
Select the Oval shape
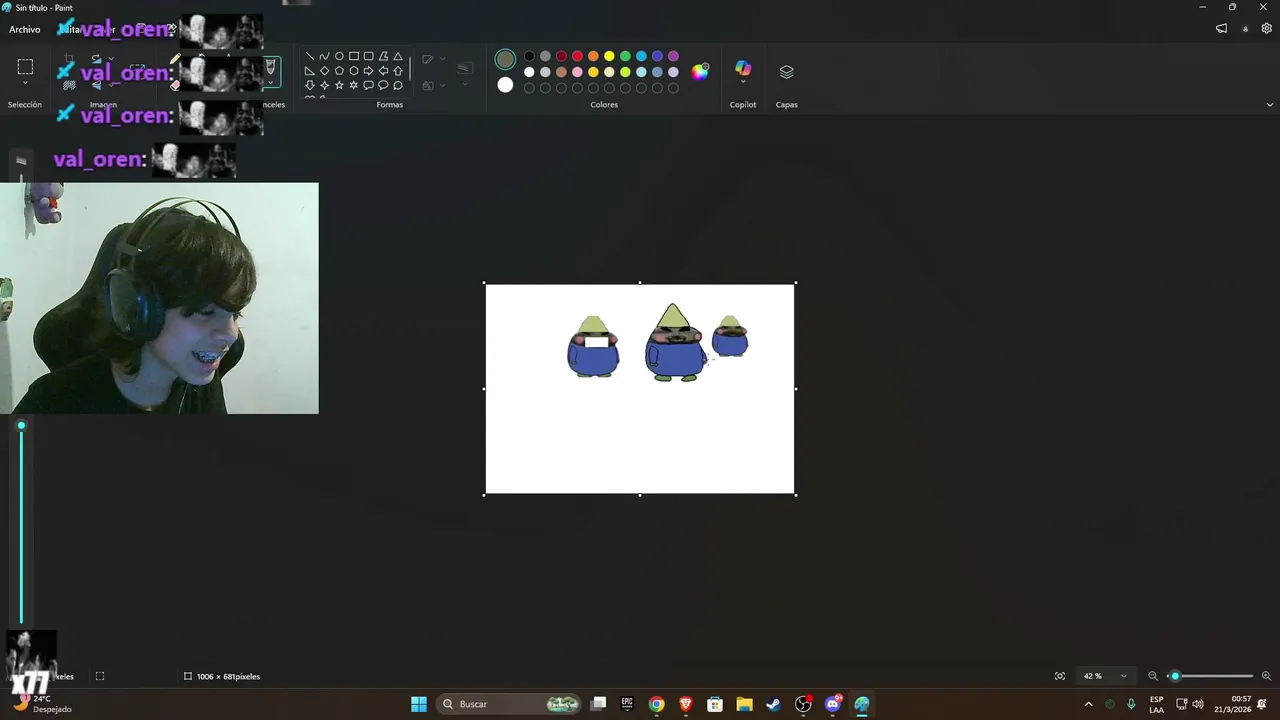[339, 56]
